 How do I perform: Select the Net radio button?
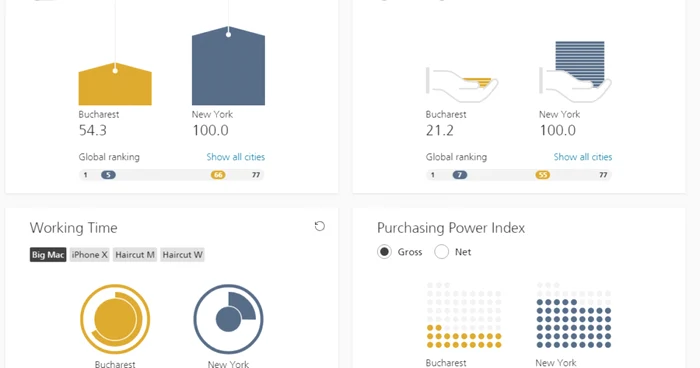[x=442, y=252]
